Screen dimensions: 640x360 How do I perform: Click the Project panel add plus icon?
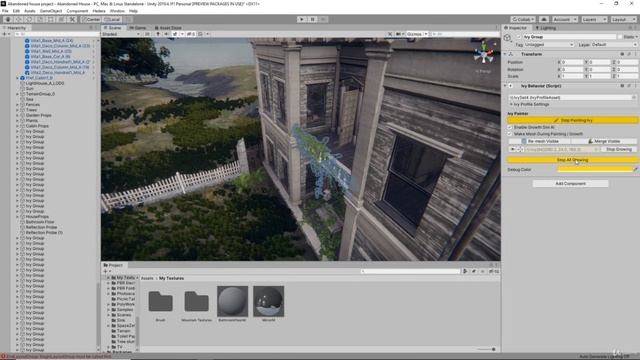tap(105, 271)
